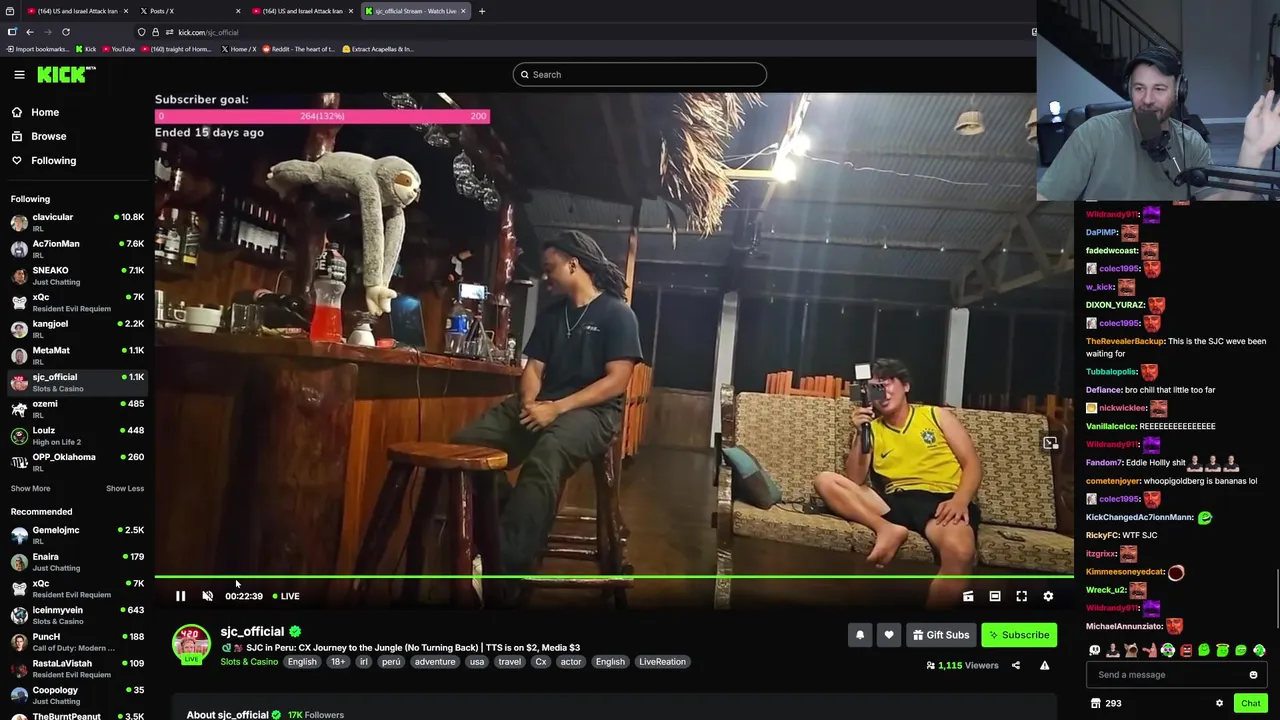
Task: Open PuncH recommended channel
Action: (77, 642)
